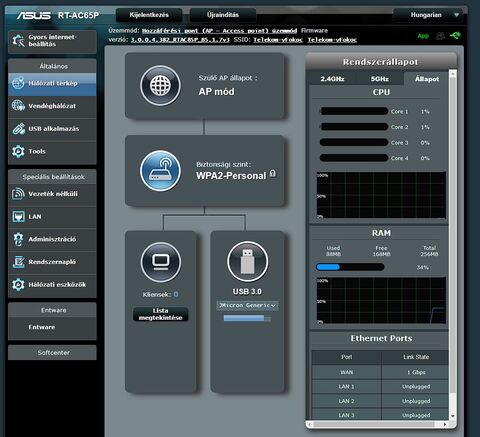Open the Hungarian language dropdown
This screenshot has width=480, height=437.
(429, 15)
